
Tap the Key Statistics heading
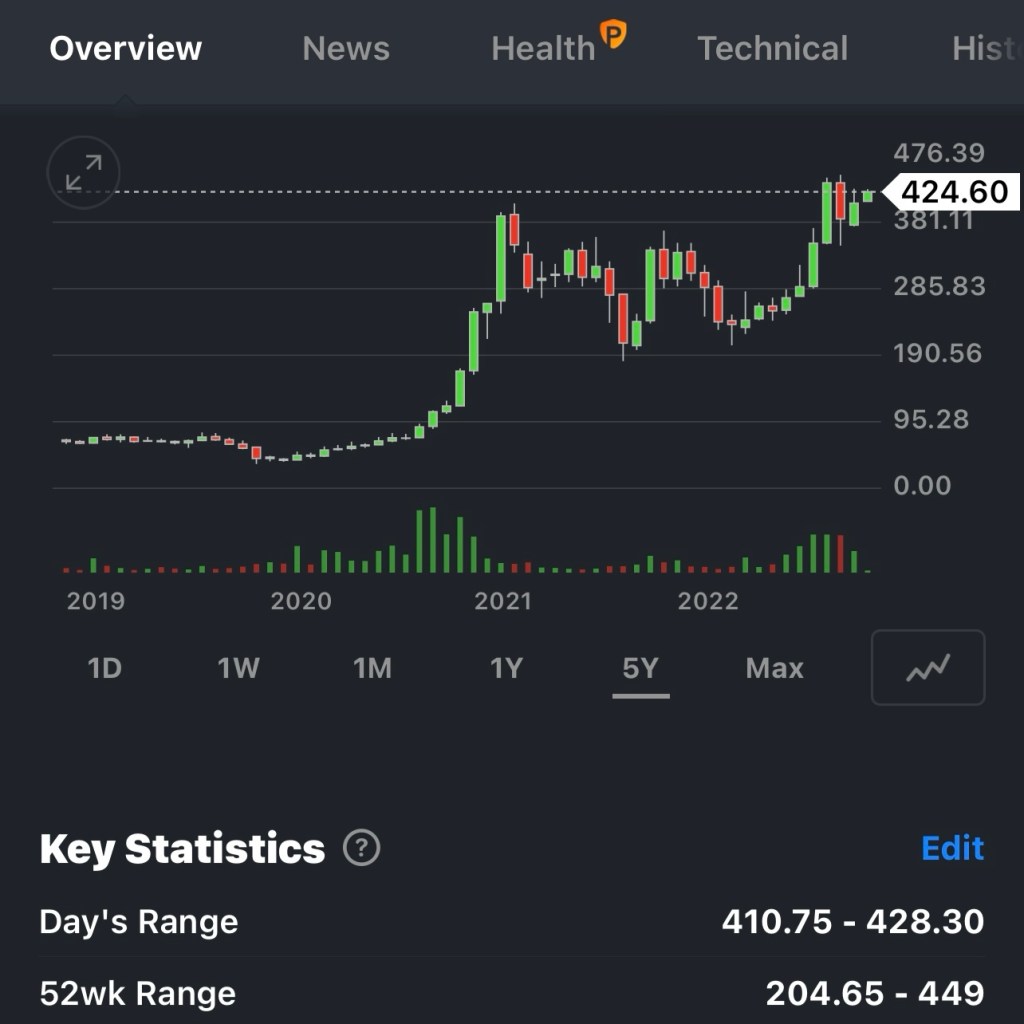[x=182, y=848]
